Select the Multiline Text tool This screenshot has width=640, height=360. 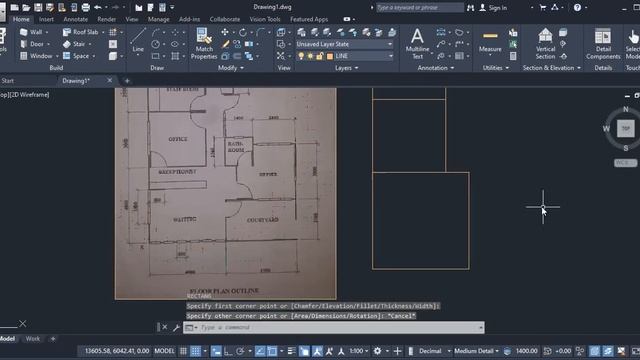coord(417,44)
